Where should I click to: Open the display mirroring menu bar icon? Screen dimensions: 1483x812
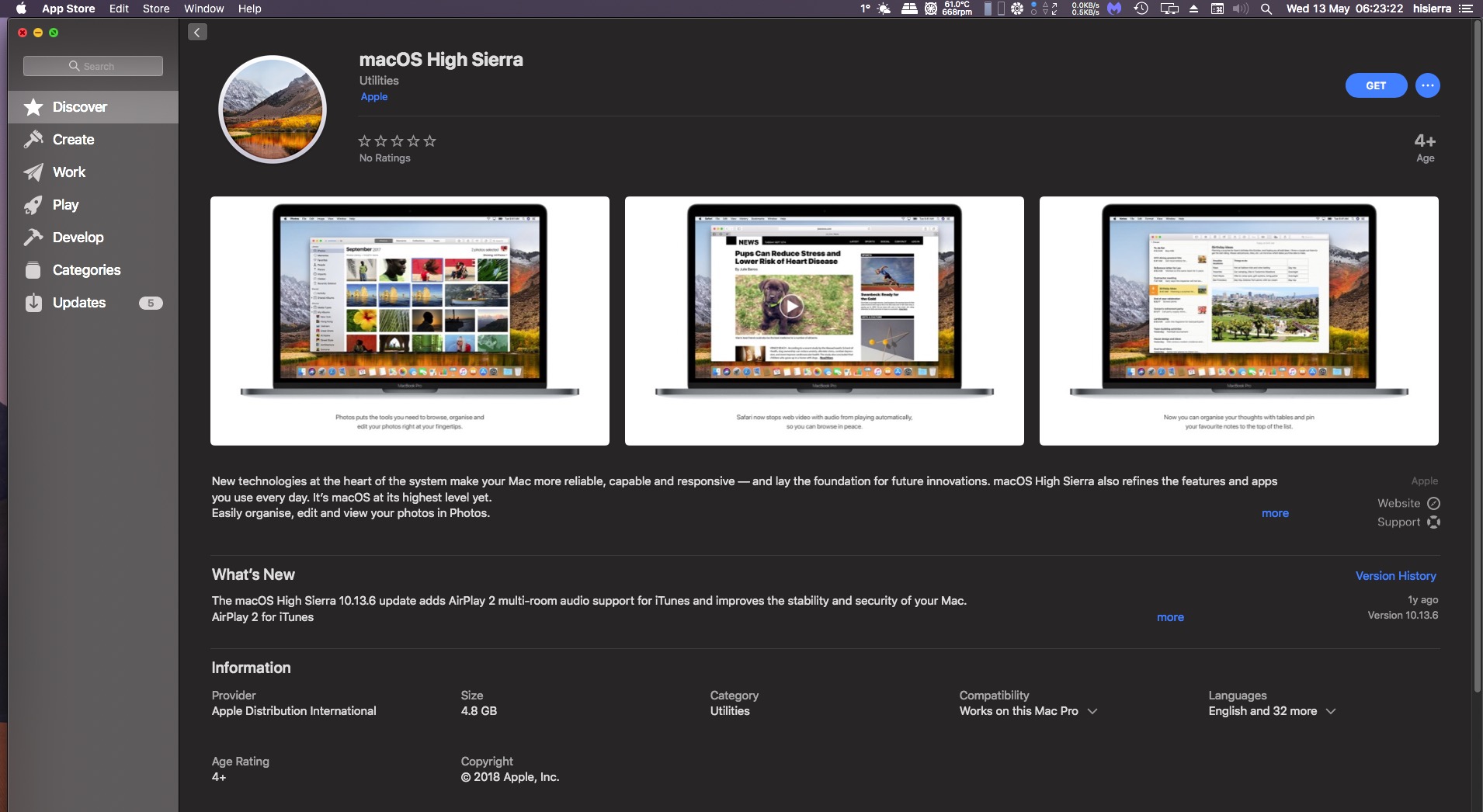pos(1169,9)
